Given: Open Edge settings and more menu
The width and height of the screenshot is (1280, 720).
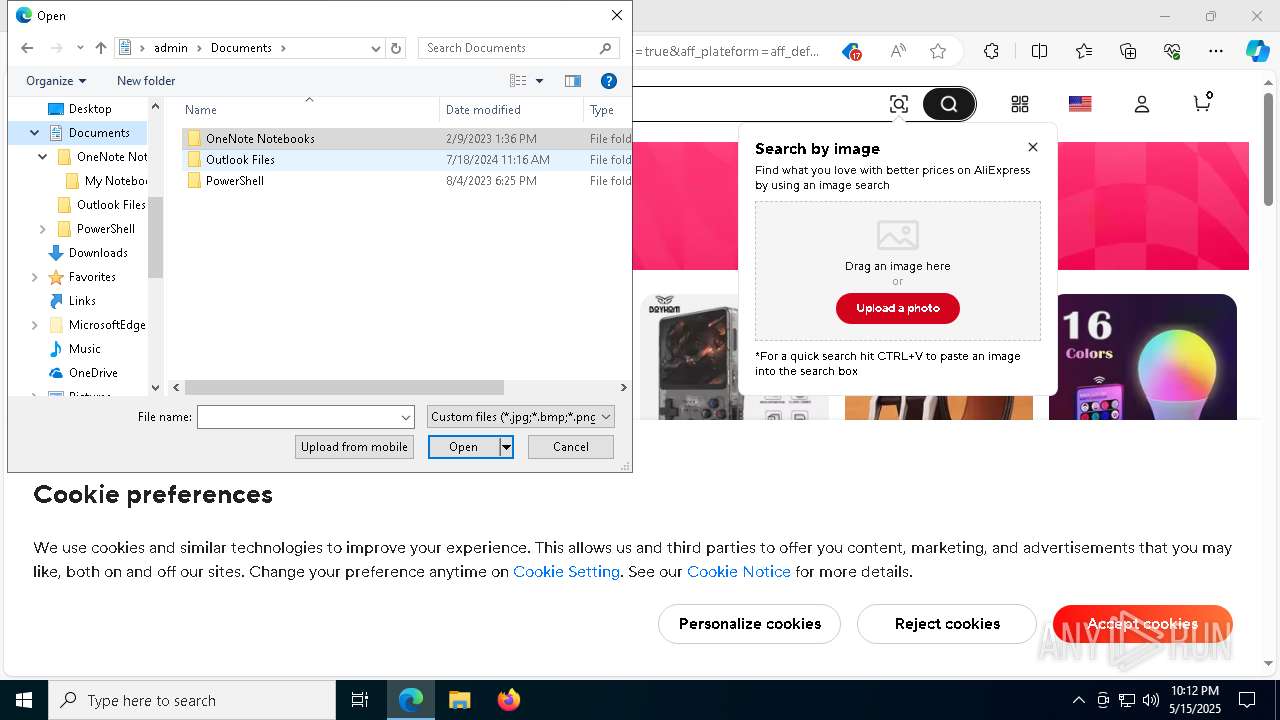Looking at the screenshot, I should pyautogui.click(x=1216, y=51).
